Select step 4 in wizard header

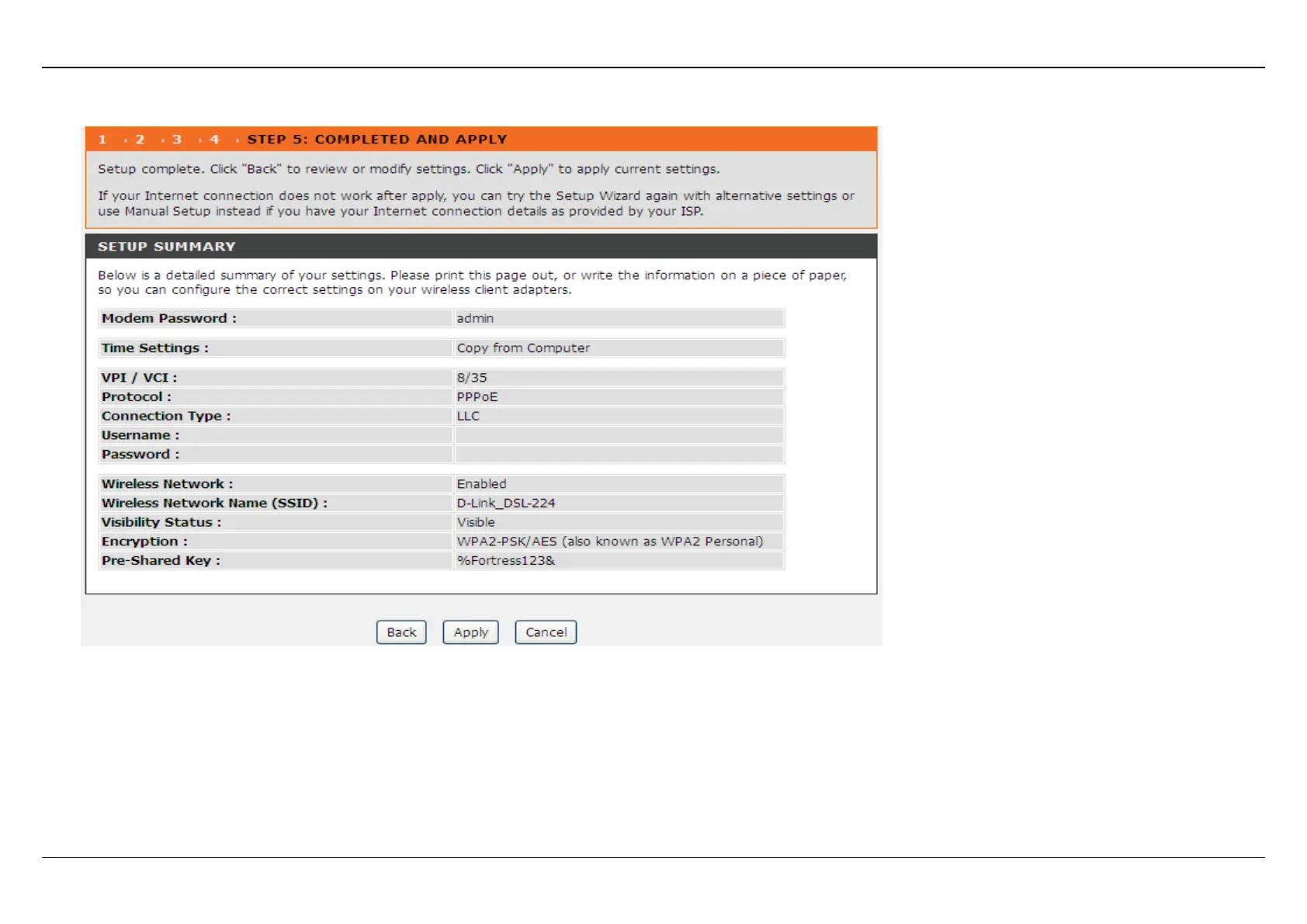[x=214, y=140]
